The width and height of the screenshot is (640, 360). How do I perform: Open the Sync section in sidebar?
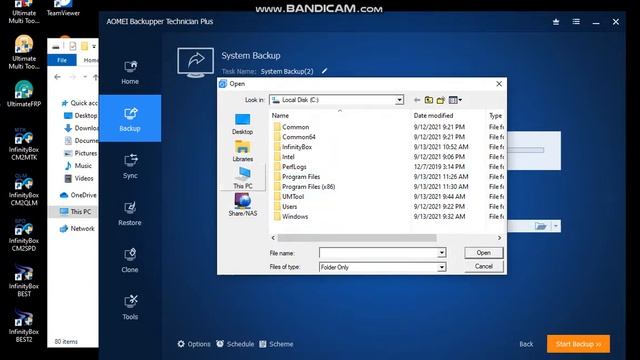click(x=130, y=166)
